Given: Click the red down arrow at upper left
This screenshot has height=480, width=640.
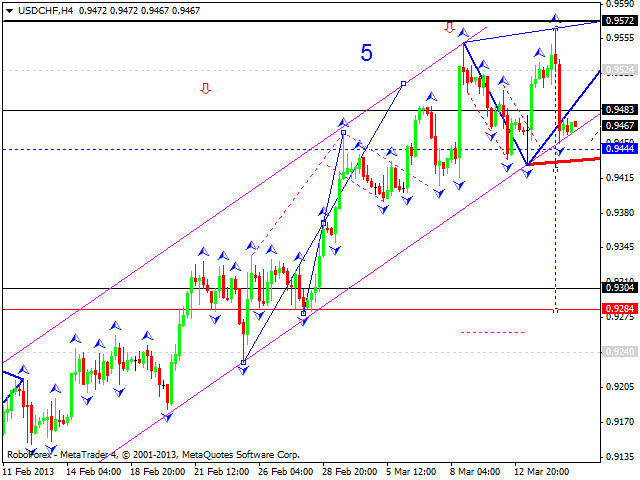Looking at the screenshot, I should (206, 88).
